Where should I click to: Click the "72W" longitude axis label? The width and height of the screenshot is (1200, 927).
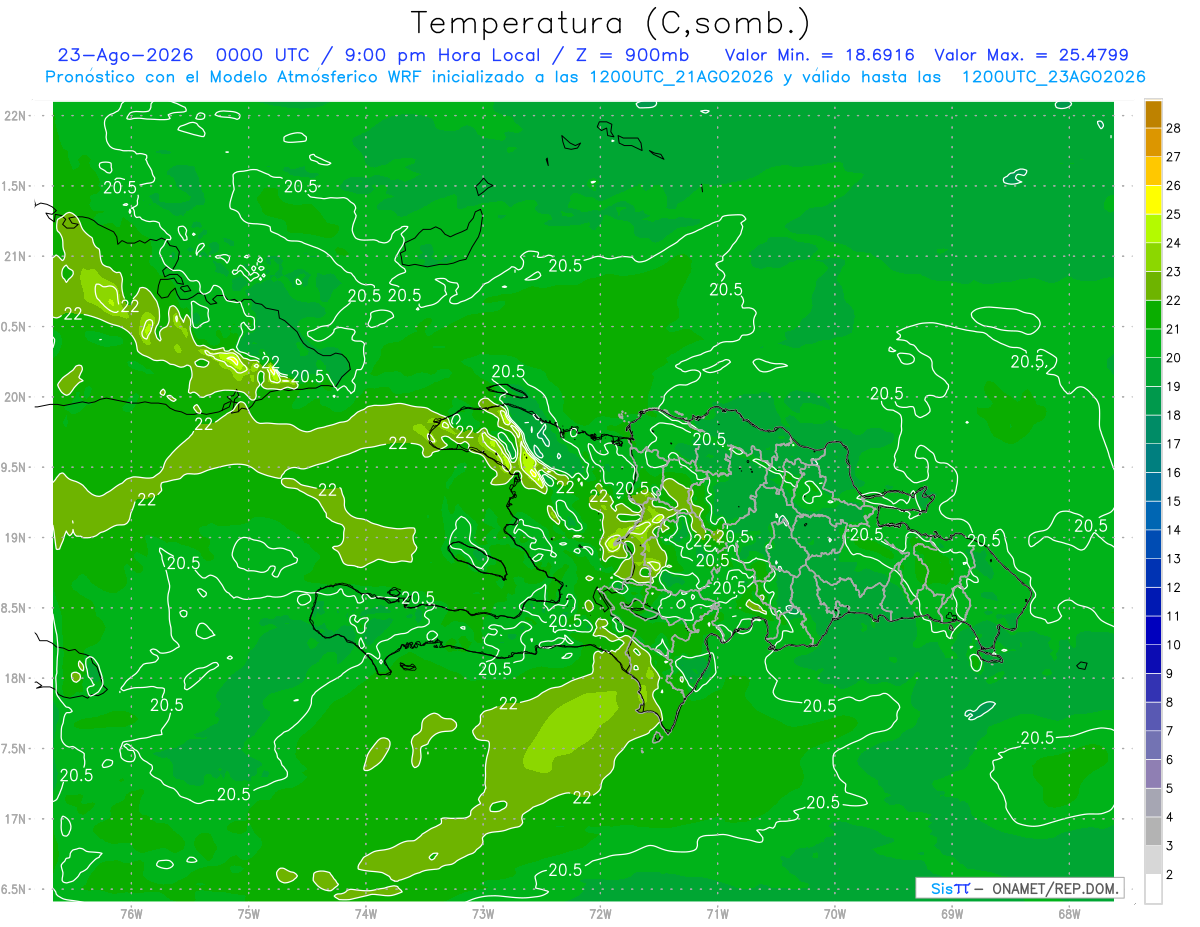tap(600, 914)
